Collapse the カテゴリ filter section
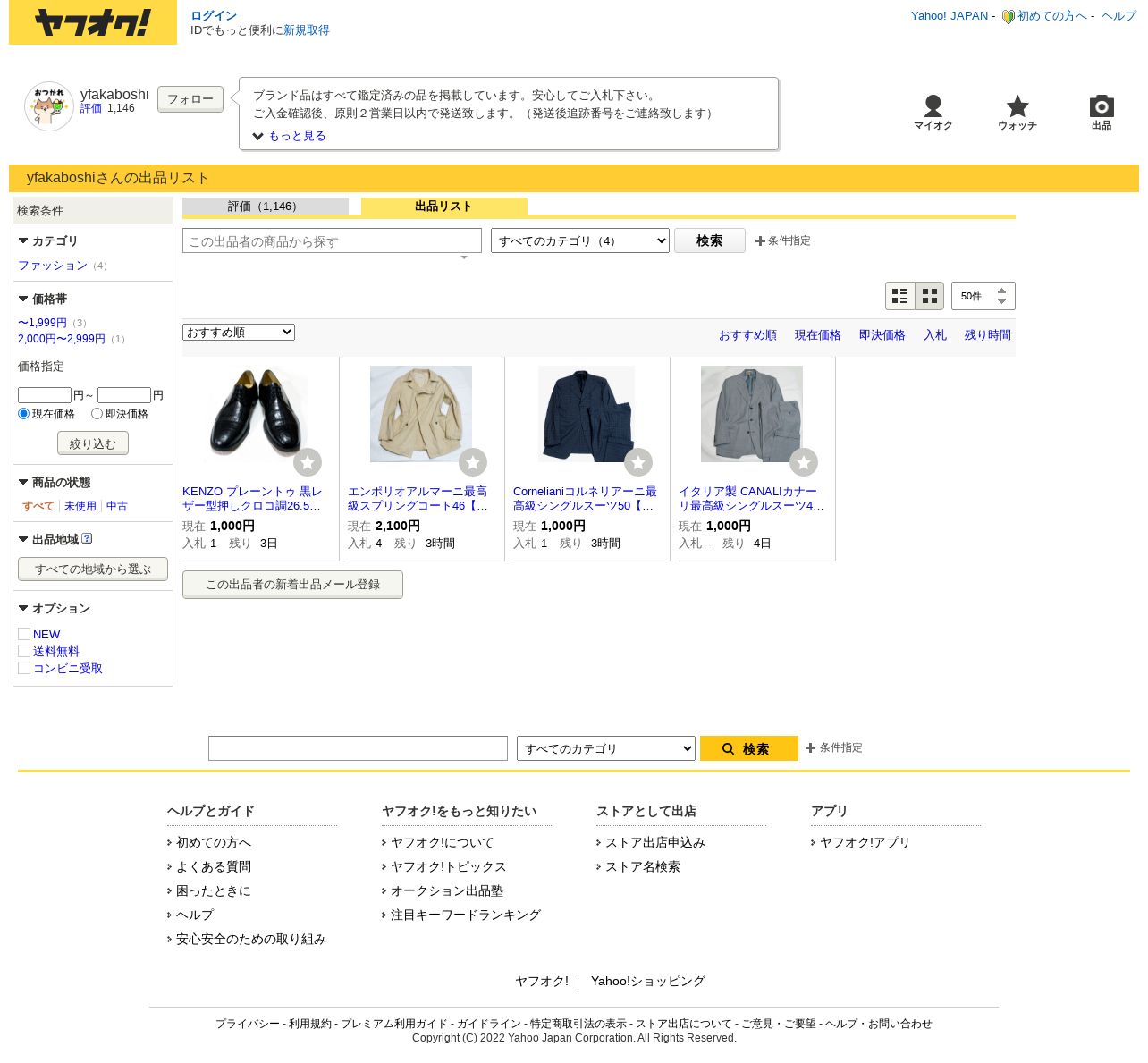 23,241
